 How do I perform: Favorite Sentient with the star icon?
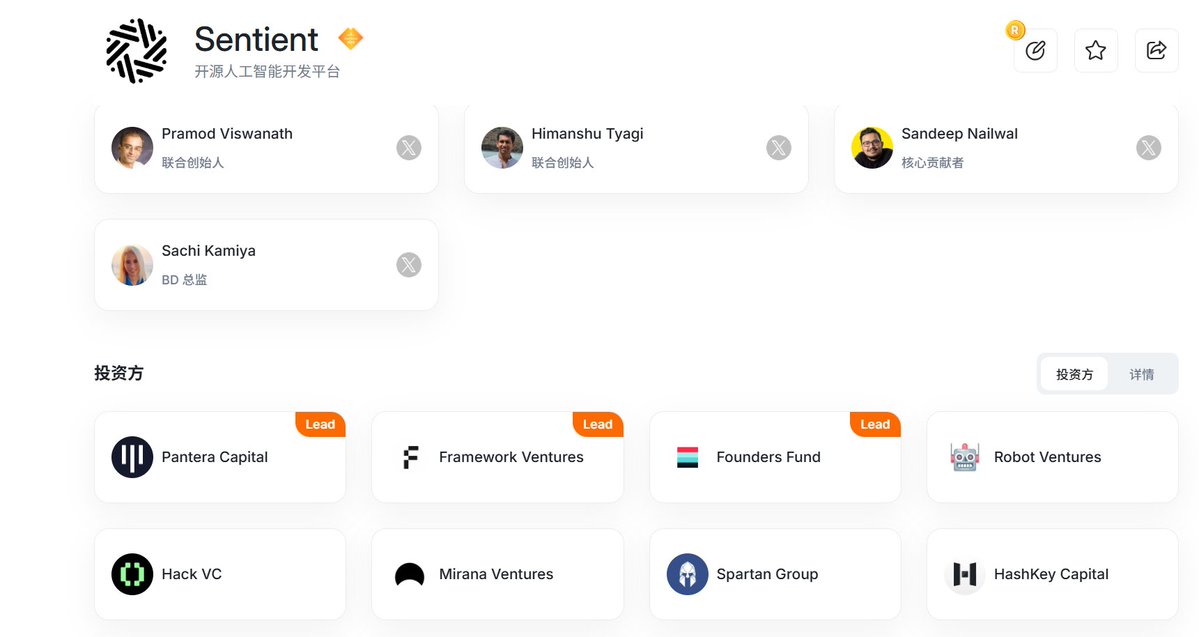(1096, 50)
